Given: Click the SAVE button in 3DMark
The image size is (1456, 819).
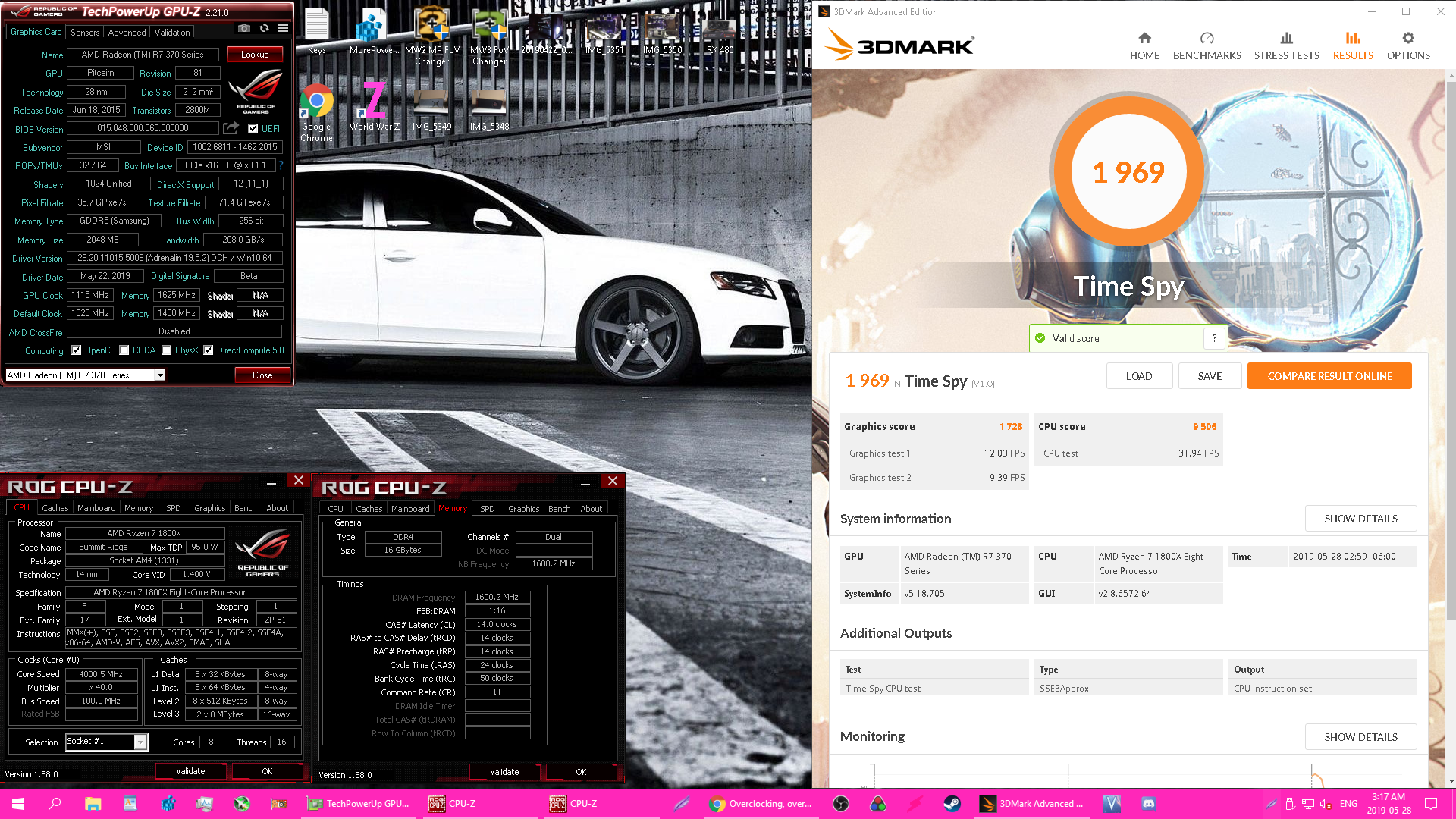Looking at the screenshot, I should click(x=1210, y=376).
